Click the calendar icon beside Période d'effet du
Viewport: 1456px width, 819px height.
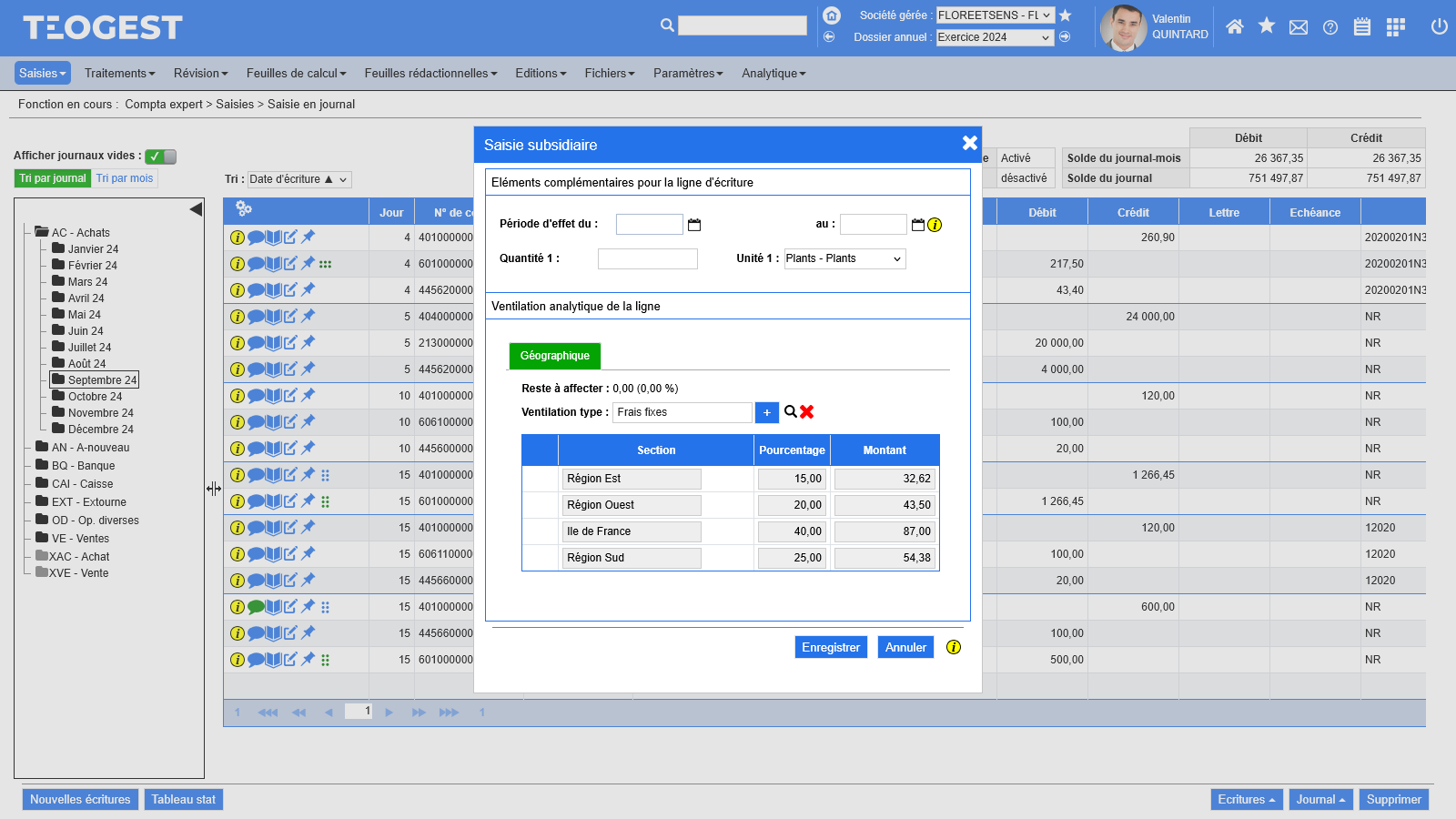[694, 225]
